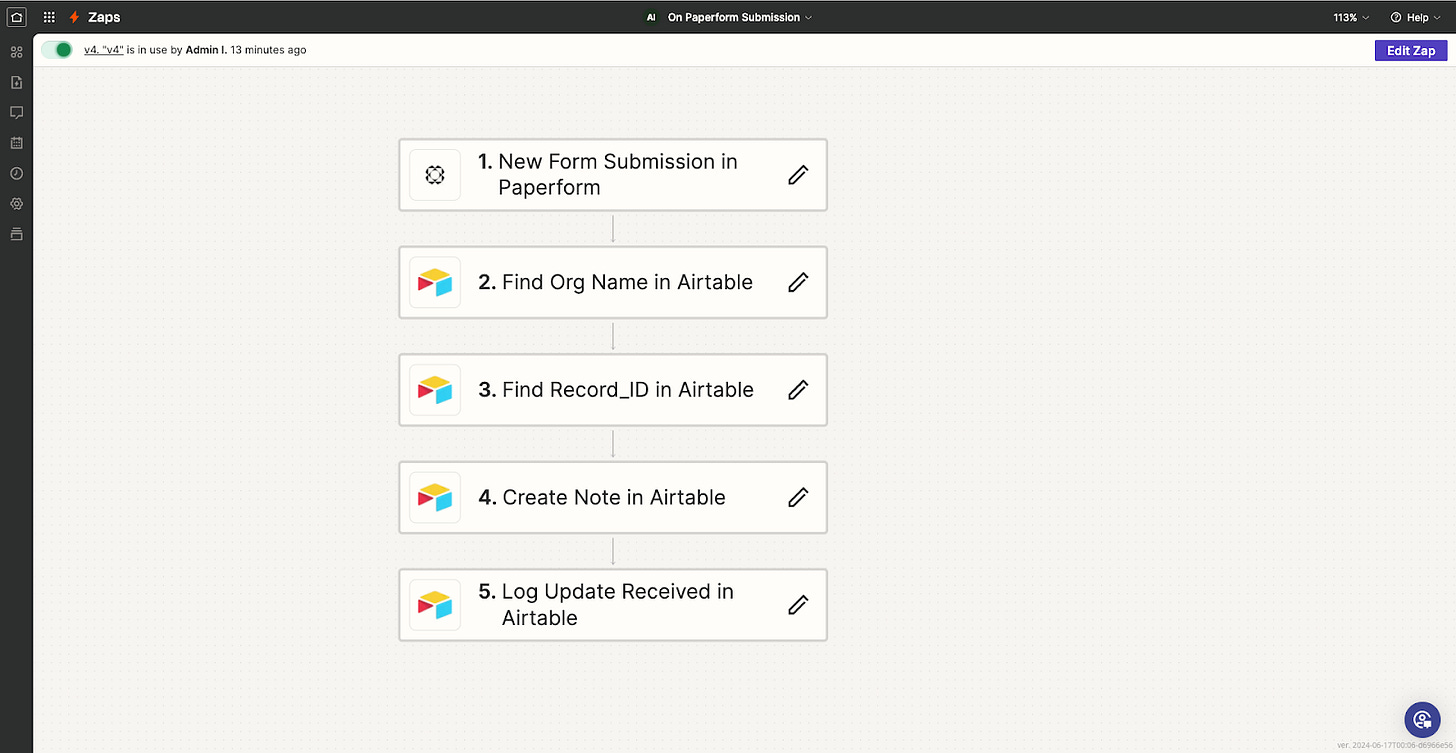Turn off the green Zap on/off switch

[57, 49]
